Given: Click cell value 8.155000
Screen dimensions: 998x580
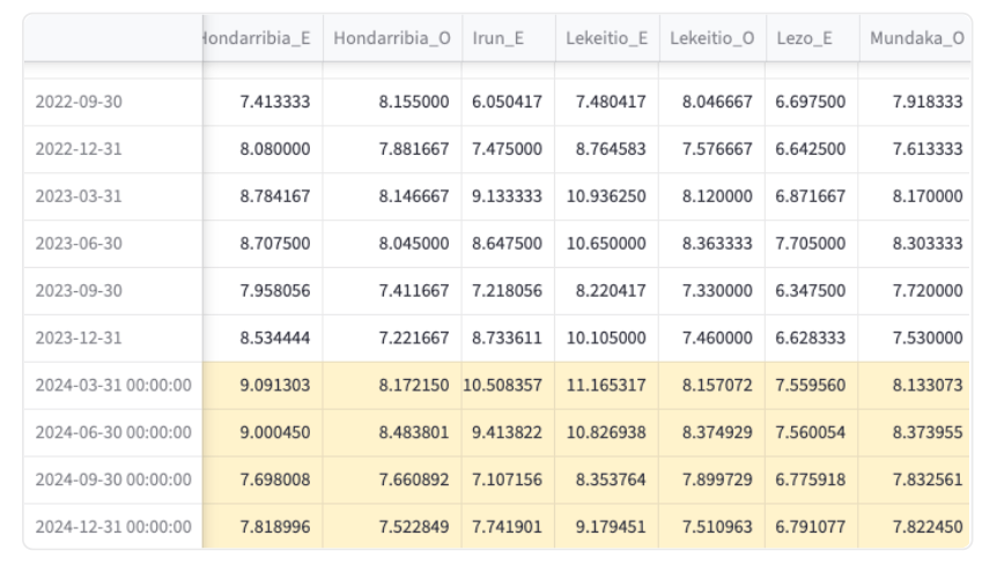Looking at the screenshot, I should point(414,102).
